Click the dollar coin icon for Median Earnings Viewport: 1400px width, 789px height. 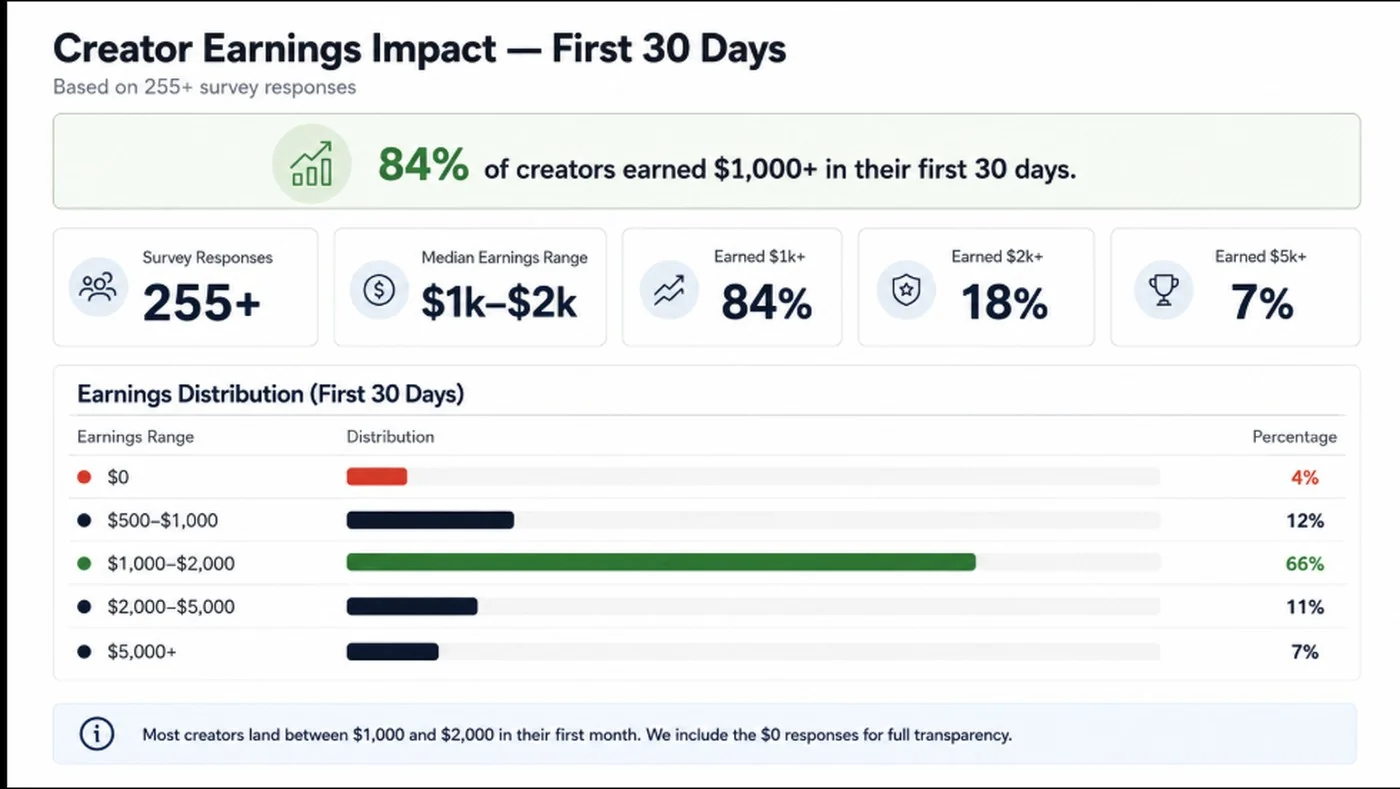point(379,290)
